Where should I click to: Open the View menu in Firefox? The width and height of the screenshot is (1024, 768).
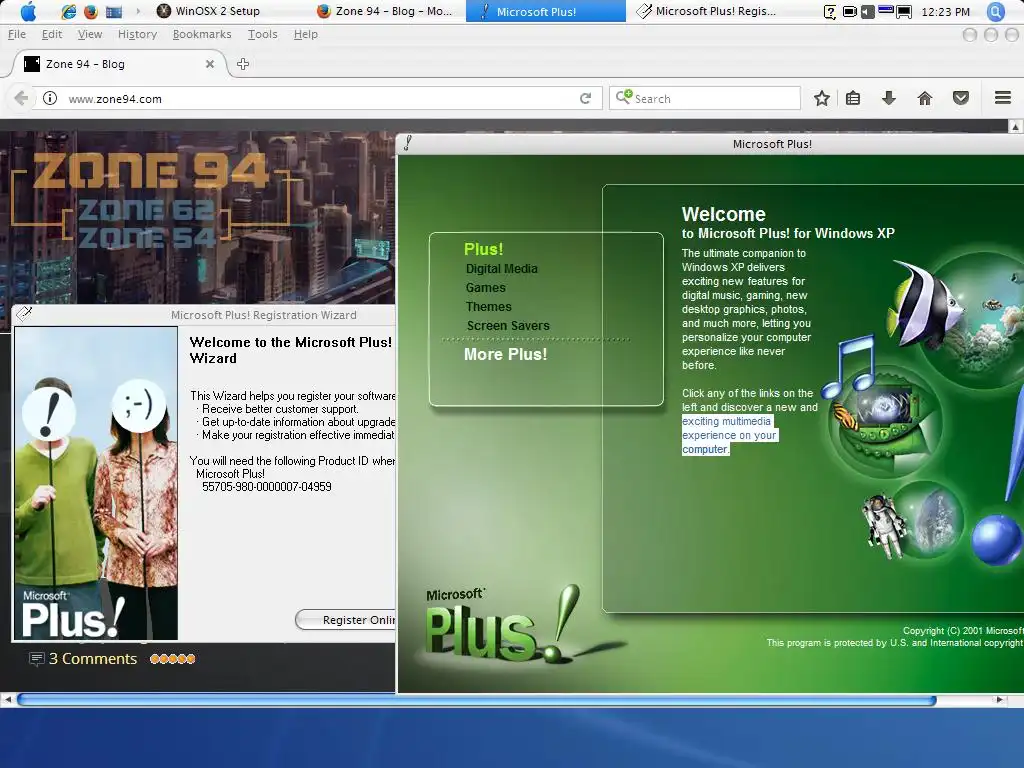point(89,34)
